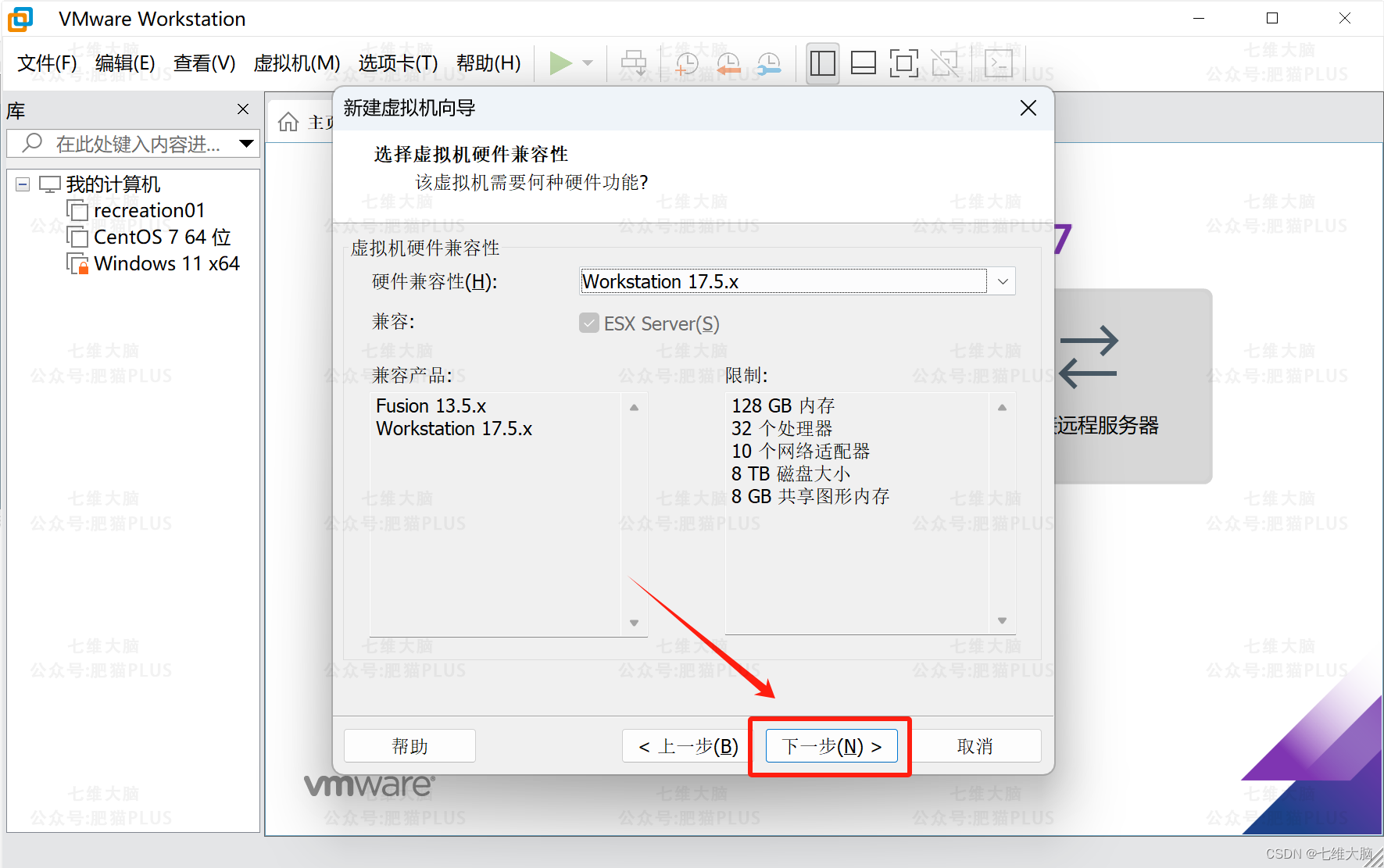Select the CentOS 7 64 位 virtual machine
The width and height of the screenshot is (1384, 868).
point(162,238)
